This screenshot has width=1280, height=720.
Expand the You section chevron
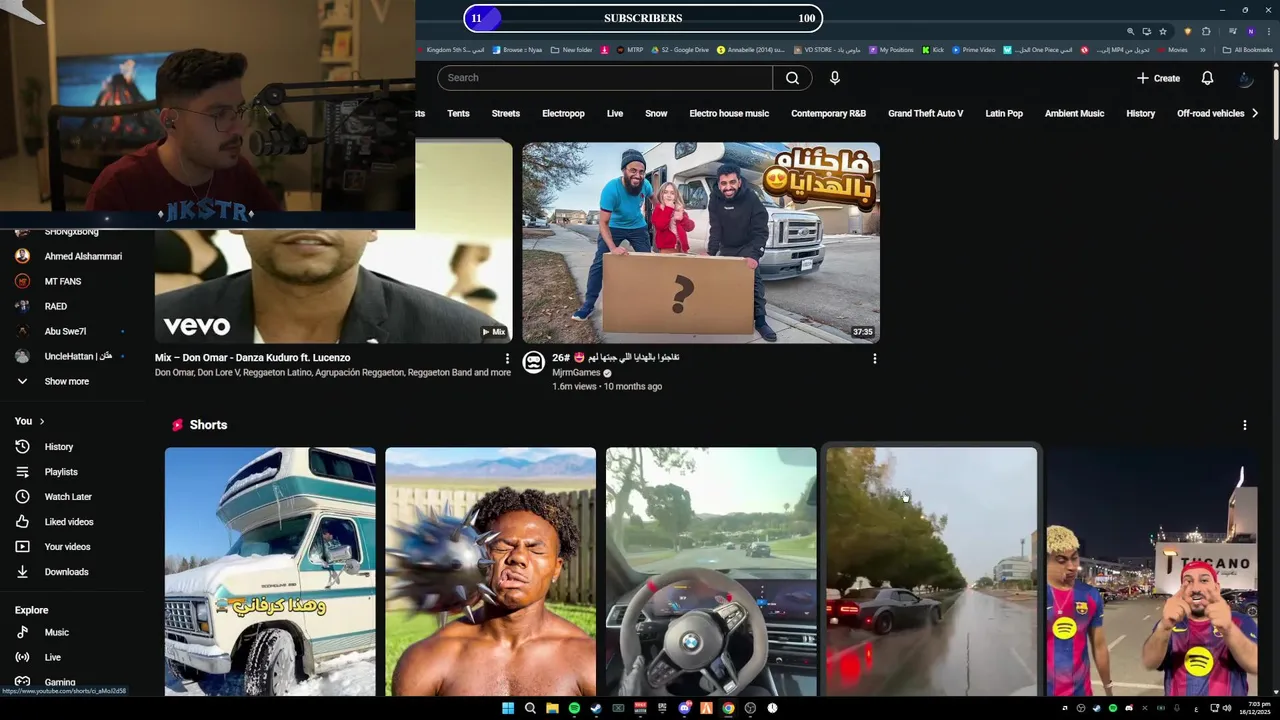pos(42,421)
